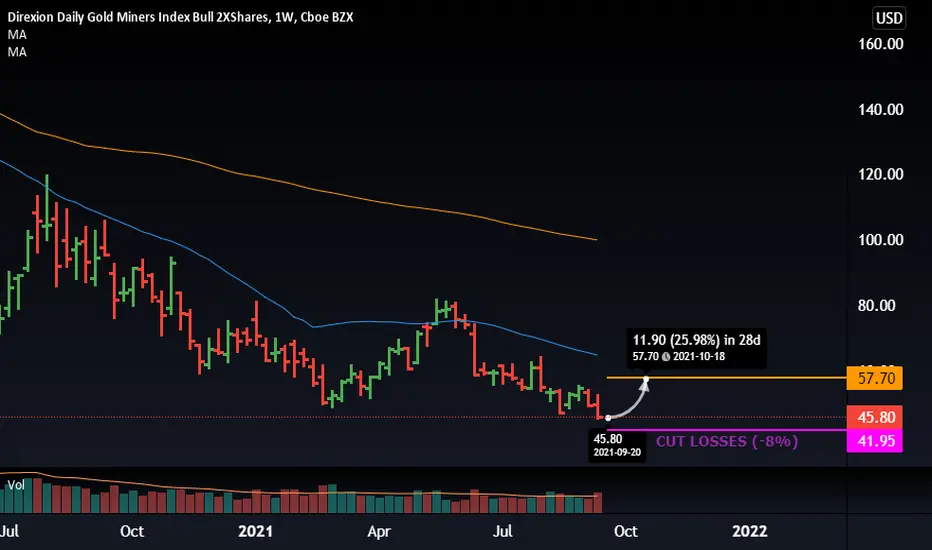Click the 160.00 price axis value
The image size is (932, 550).
pyautogui.click(x=880, y=44)
